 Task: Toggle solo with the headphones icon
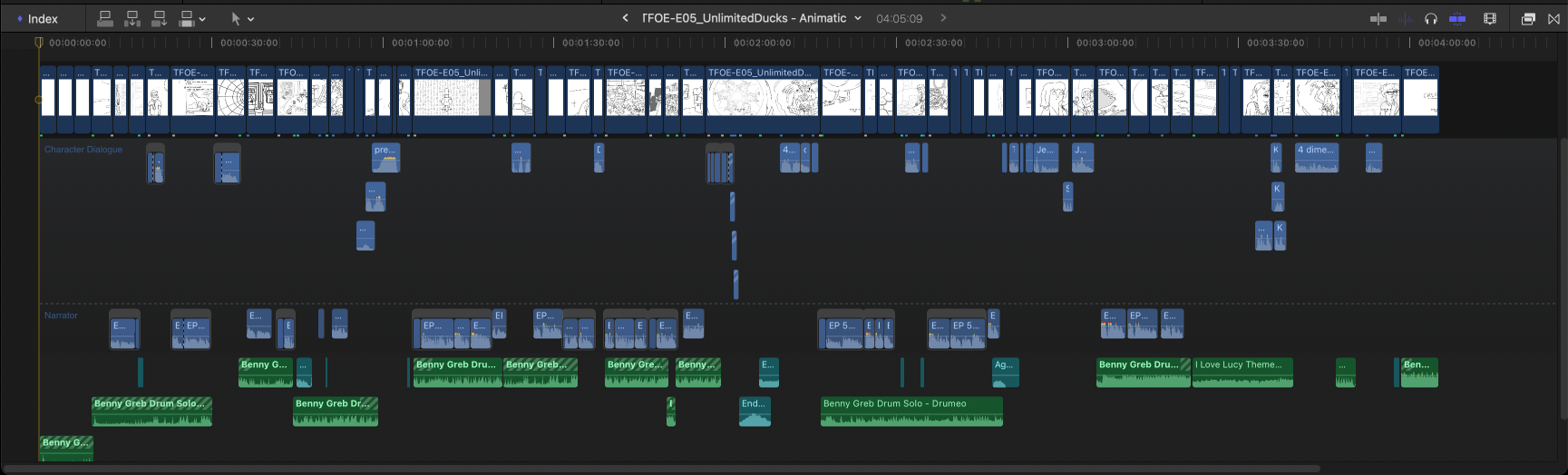pos(1431,18)
